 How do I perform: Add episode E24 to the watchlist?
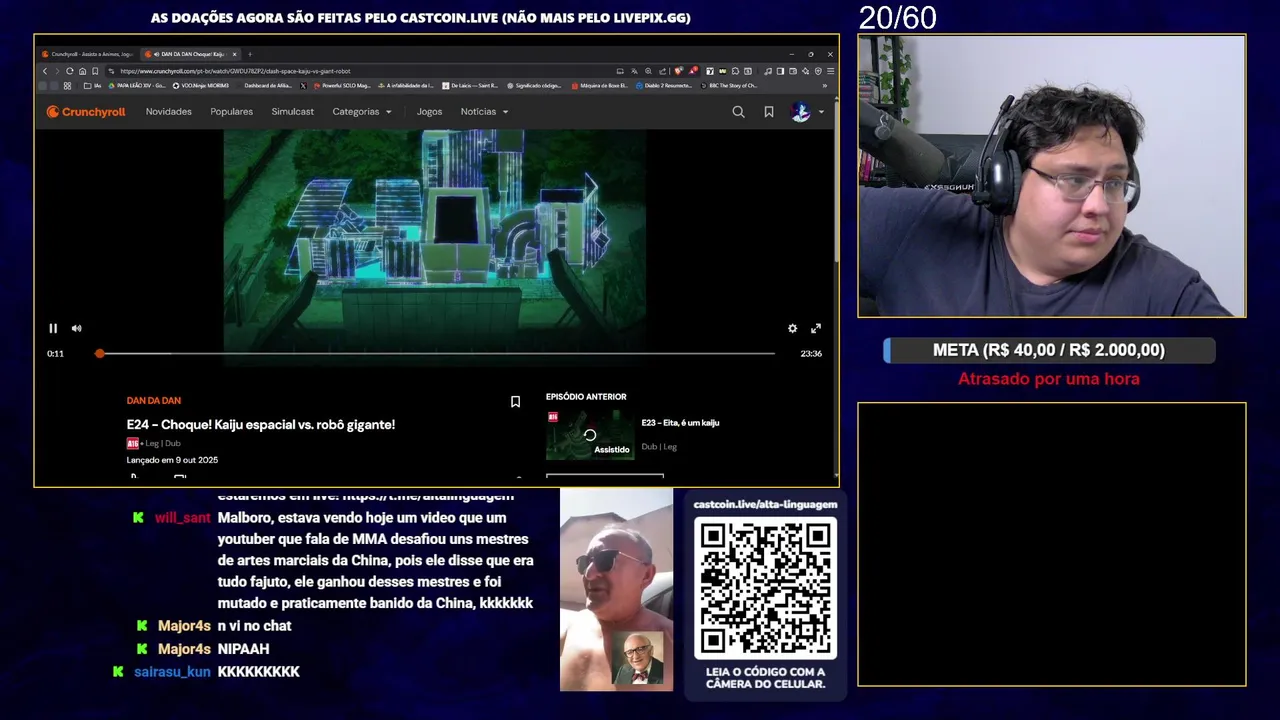515,402
